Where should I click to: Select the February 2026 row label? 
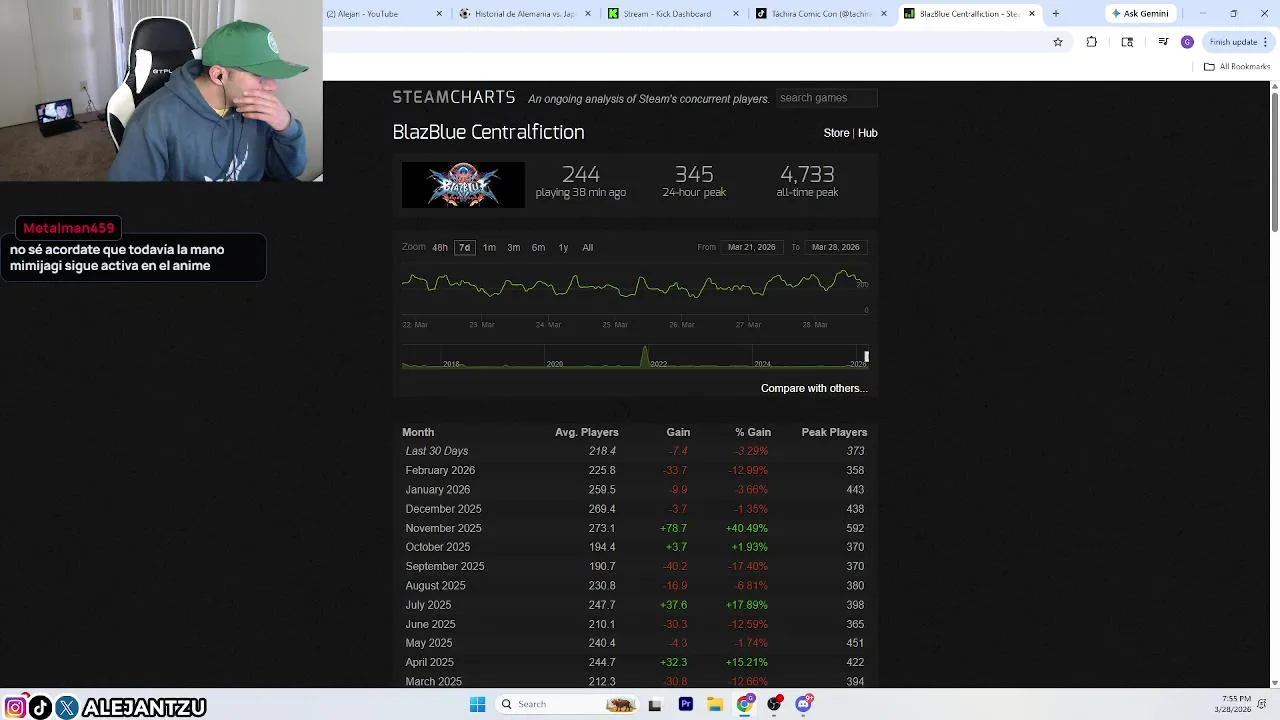coord(440,470)
